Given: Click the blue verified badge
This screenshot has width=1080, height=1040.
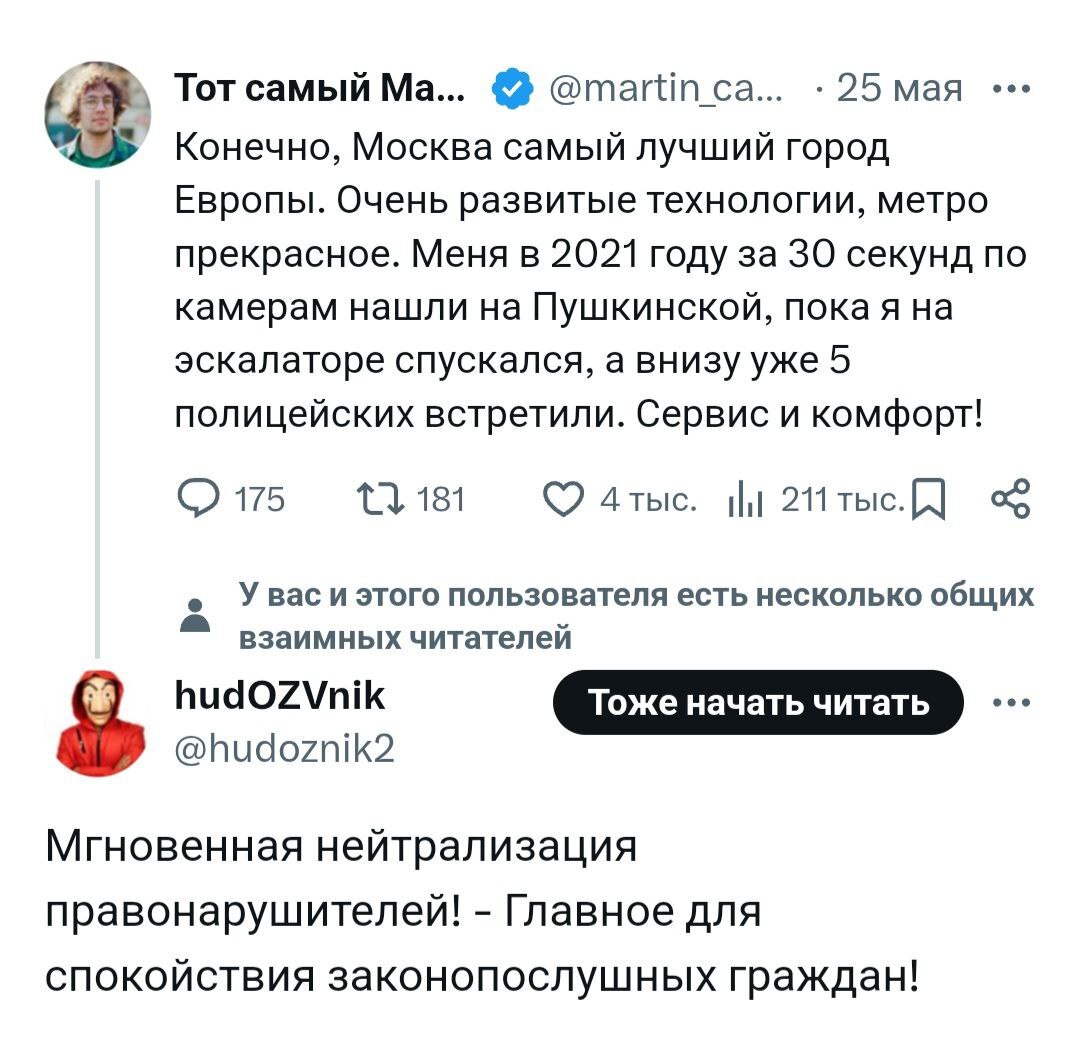Looking at the screenshot, I should [511, 91].
